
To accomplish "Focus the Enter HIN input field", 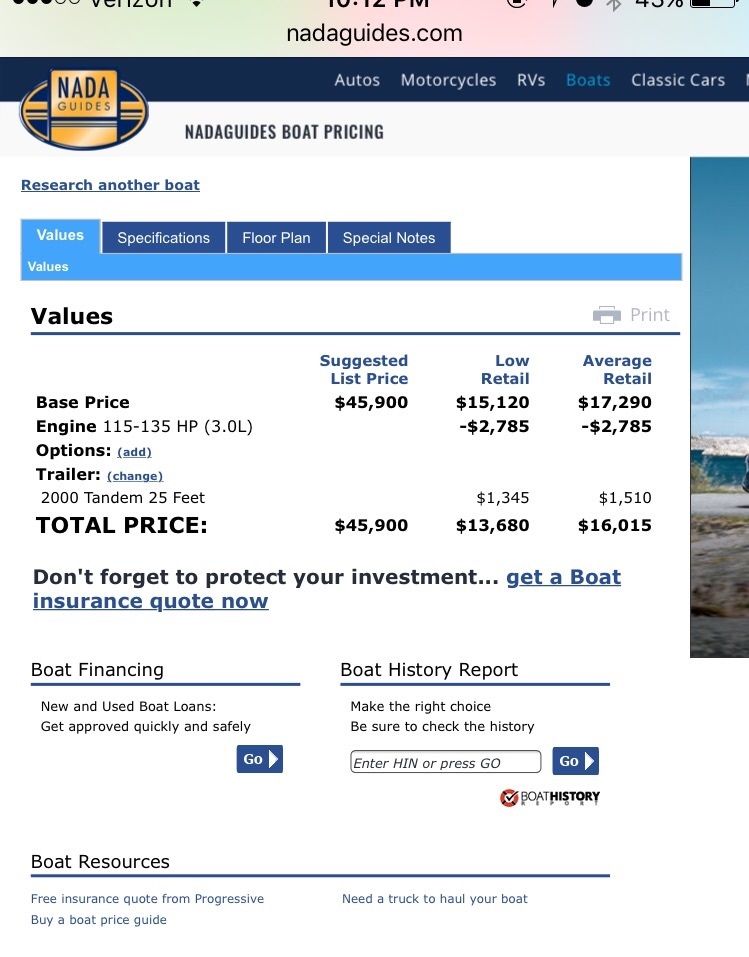I will (446, 762).
